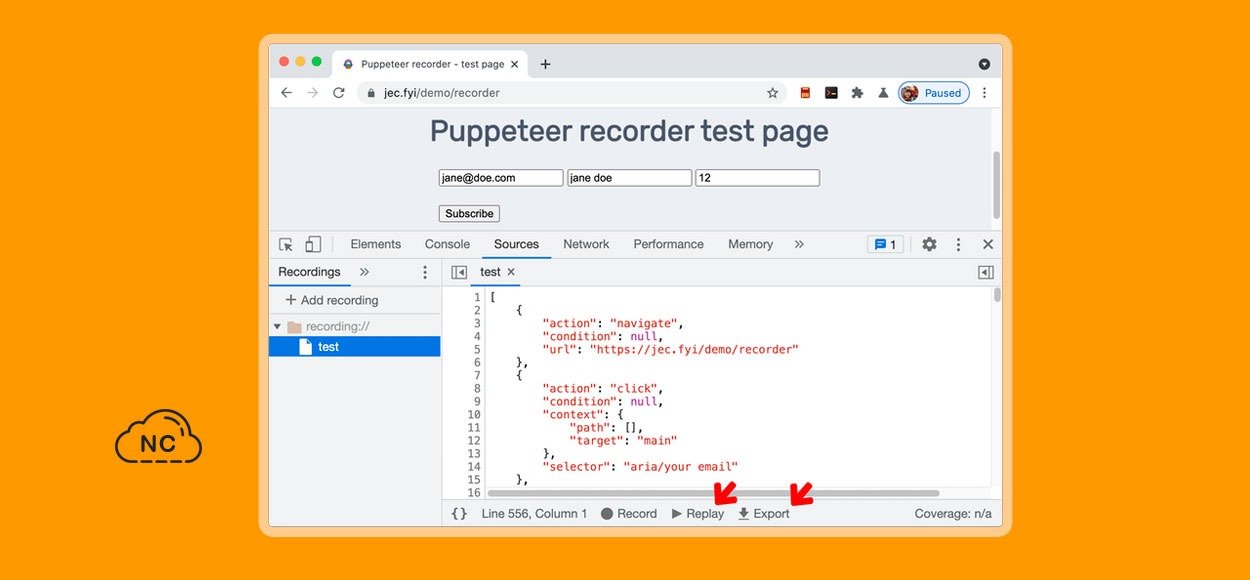1250x580 pixels.
Task: Click line number 10 in gutter
Action: (x=474, y=414)
